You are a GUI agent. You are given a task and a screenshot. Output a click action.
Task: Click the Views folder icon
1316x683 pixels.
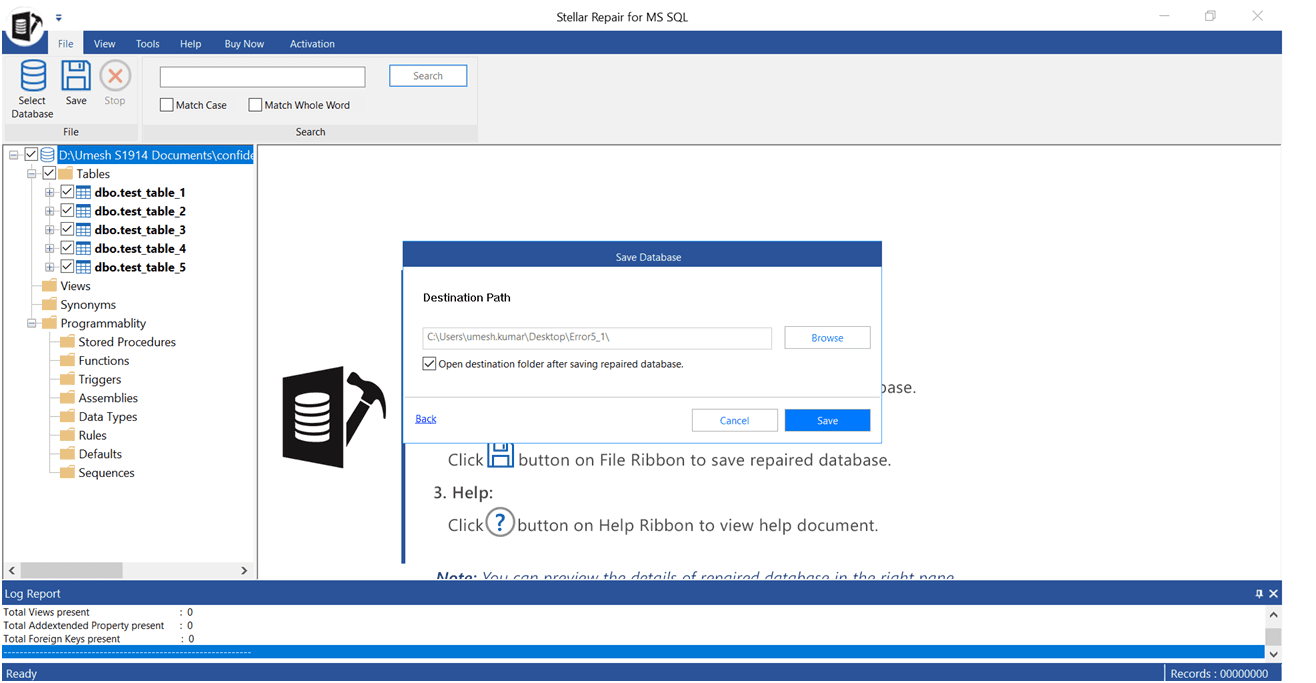pyautogui.click(x=49, y=286)
